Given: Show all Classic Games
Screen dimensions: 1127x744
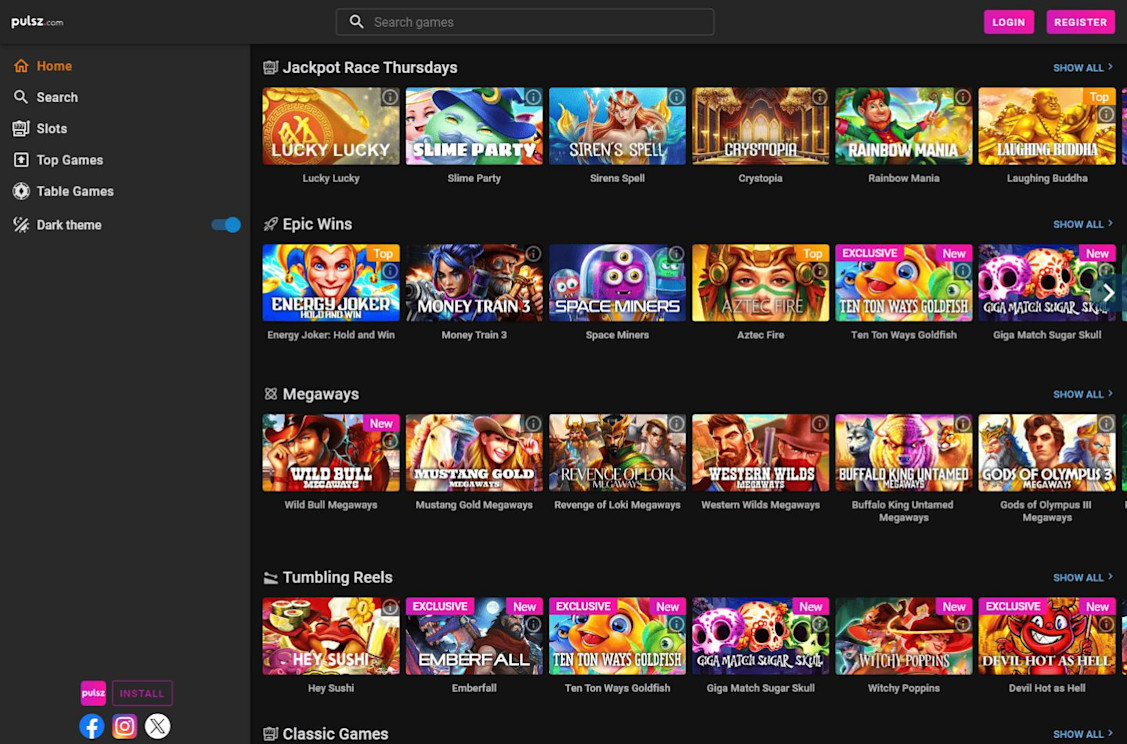Looking at the screenshot, I should coord(1082,734).
